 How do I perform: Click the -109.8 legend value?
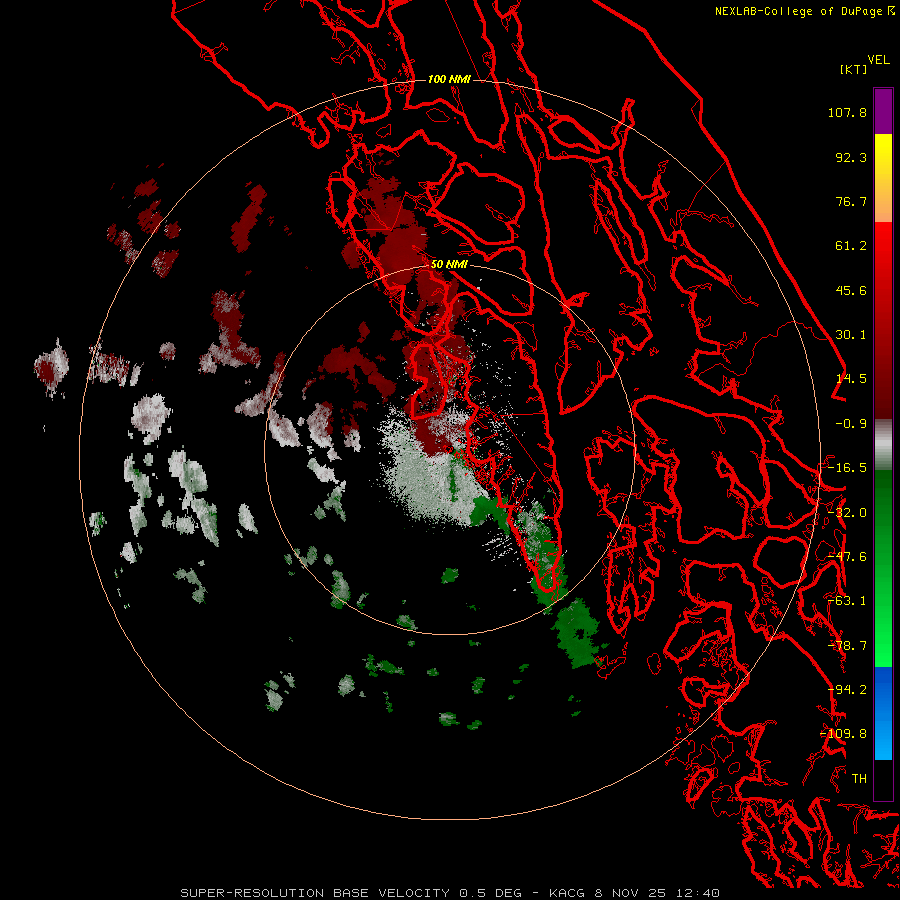tap(843, 734)
